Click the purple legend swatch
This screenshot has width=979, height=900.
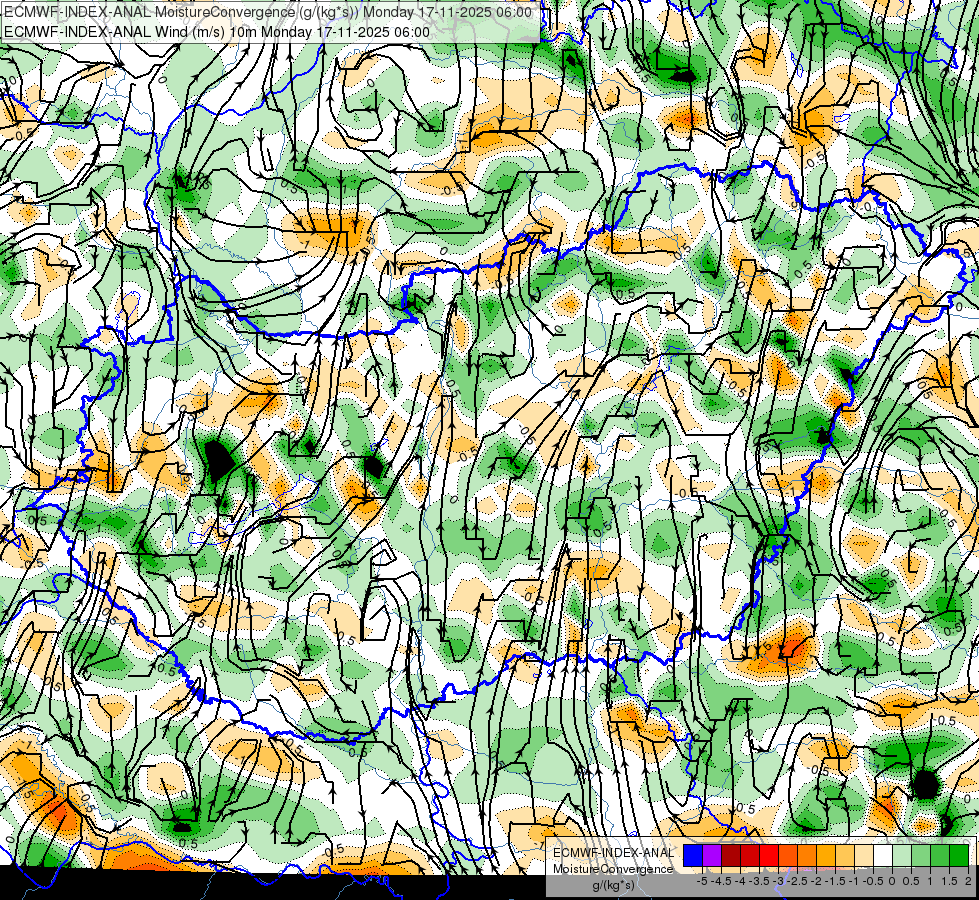tap(712, 855)
